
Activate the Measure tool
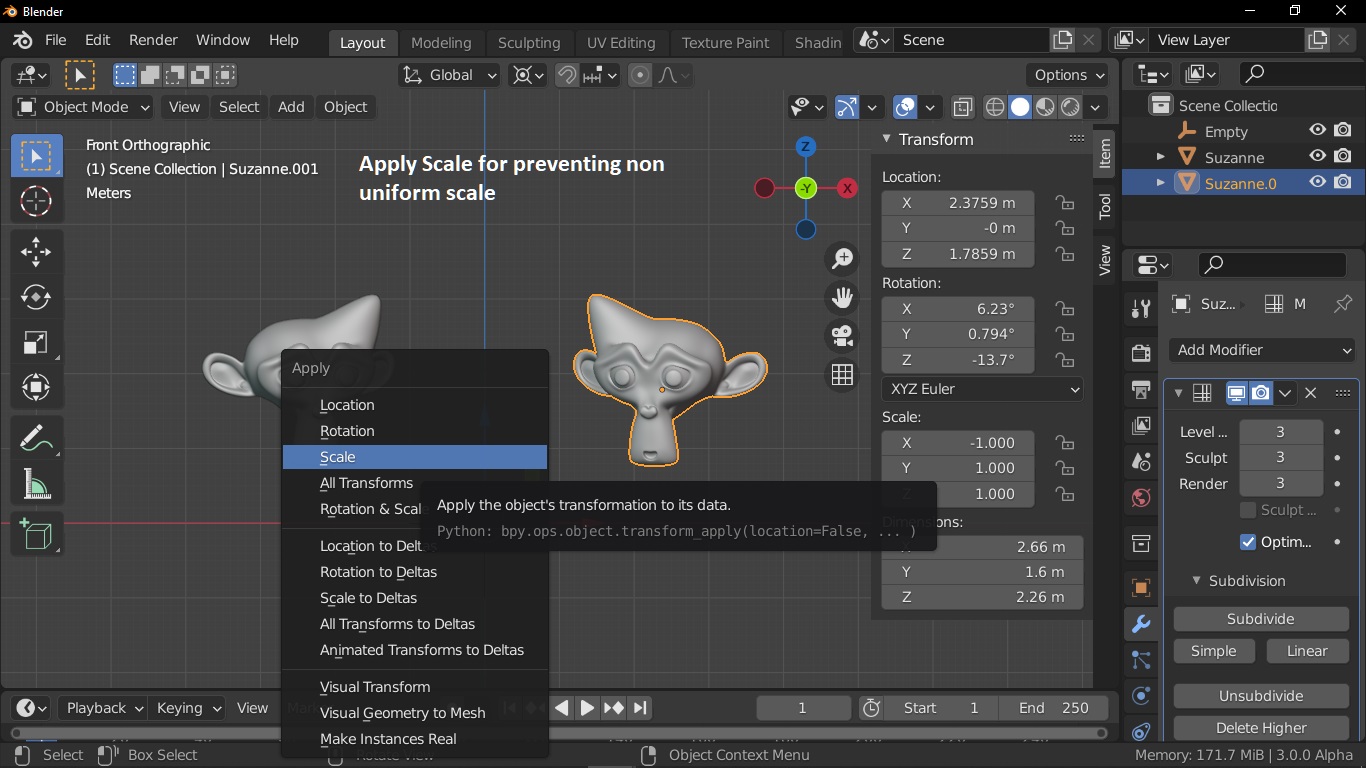(x=36, y=485)
